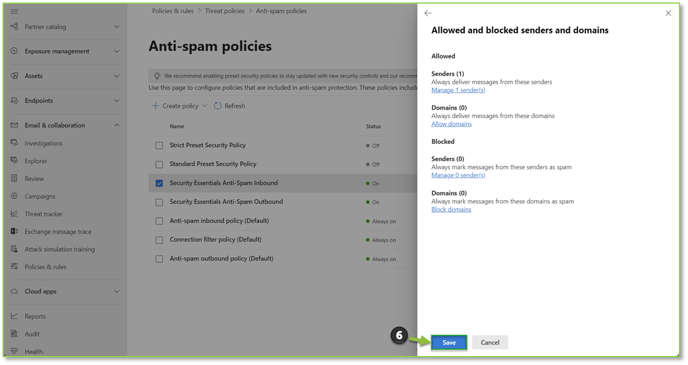Click the Save button

449,343
